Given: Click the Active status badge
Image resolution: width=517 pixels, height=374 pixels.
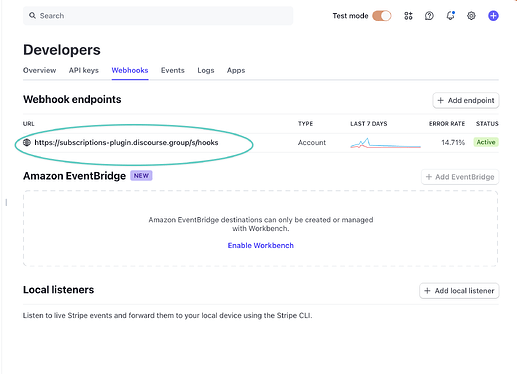Looking at the screenshot, I should tap(486, 142).
